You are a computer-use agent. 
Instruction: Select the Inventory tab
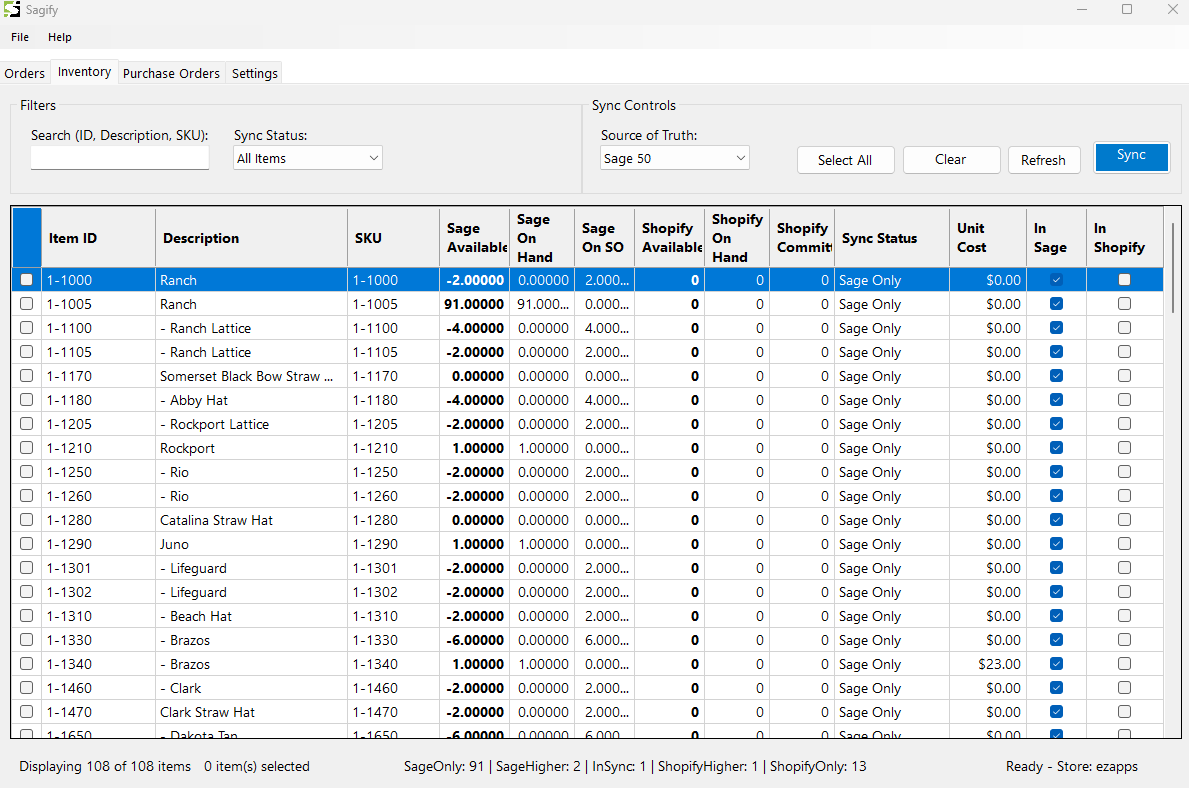click(84, 71)
